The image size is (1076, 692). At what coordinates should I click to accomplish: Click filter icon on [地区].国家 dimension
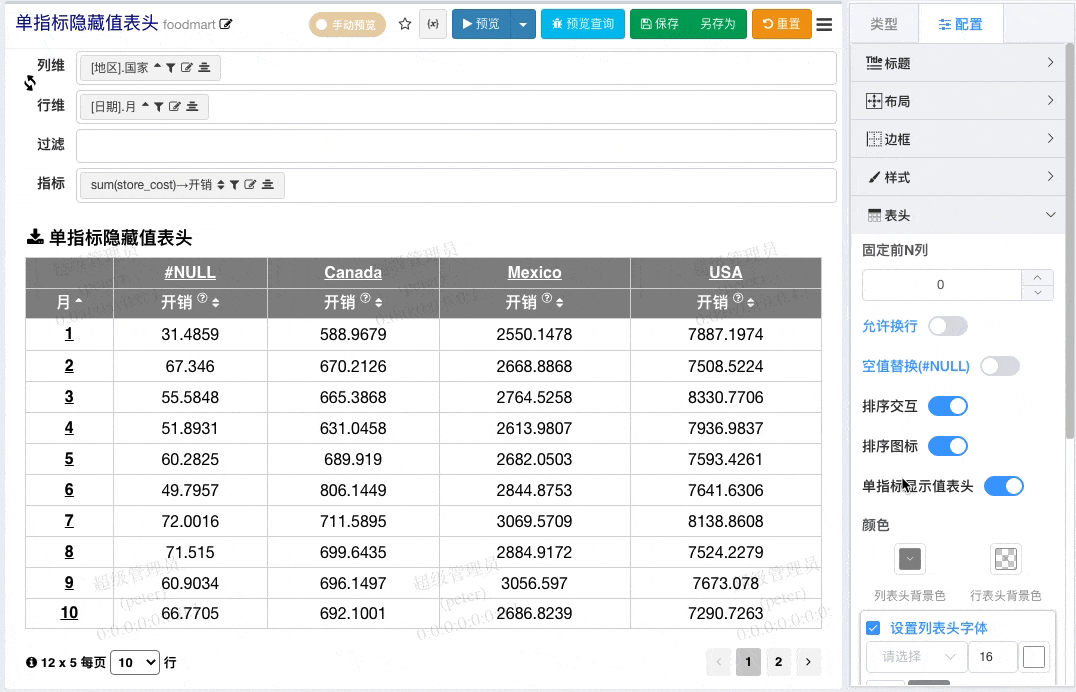(171, 67)
